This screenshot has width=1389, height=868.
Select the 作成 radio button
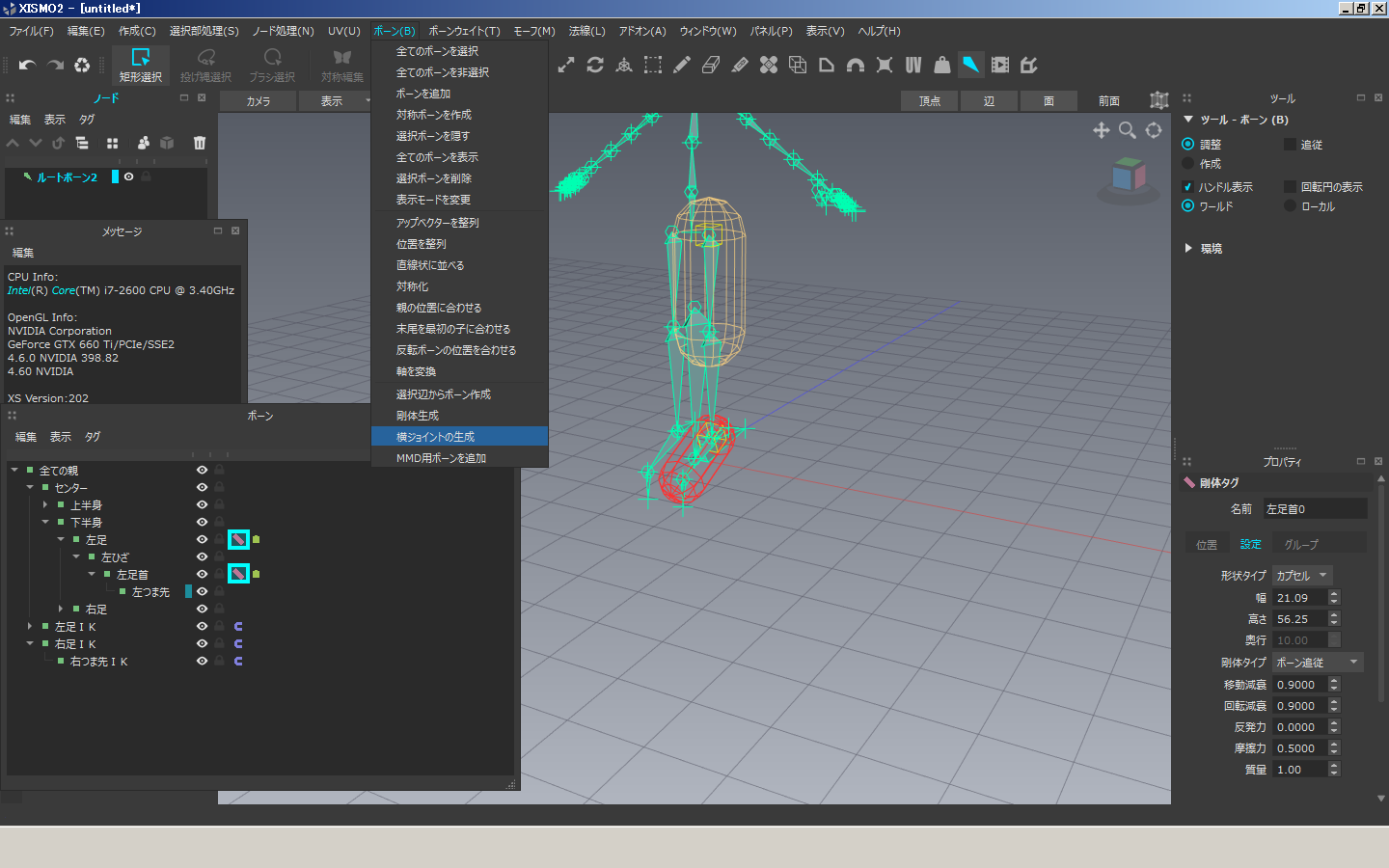[1188, 163]
